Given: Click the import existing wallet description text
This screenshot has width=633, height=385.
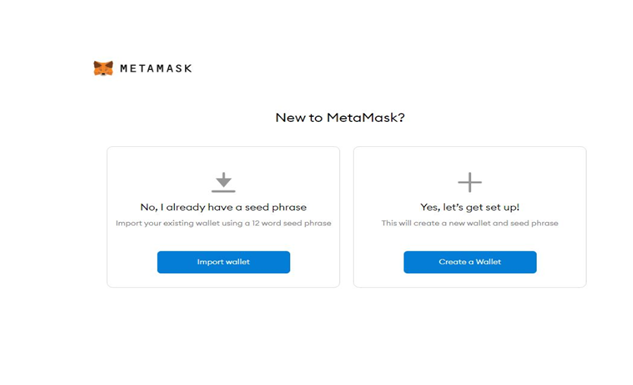Looking at the screenshot, I should point(223,223).
